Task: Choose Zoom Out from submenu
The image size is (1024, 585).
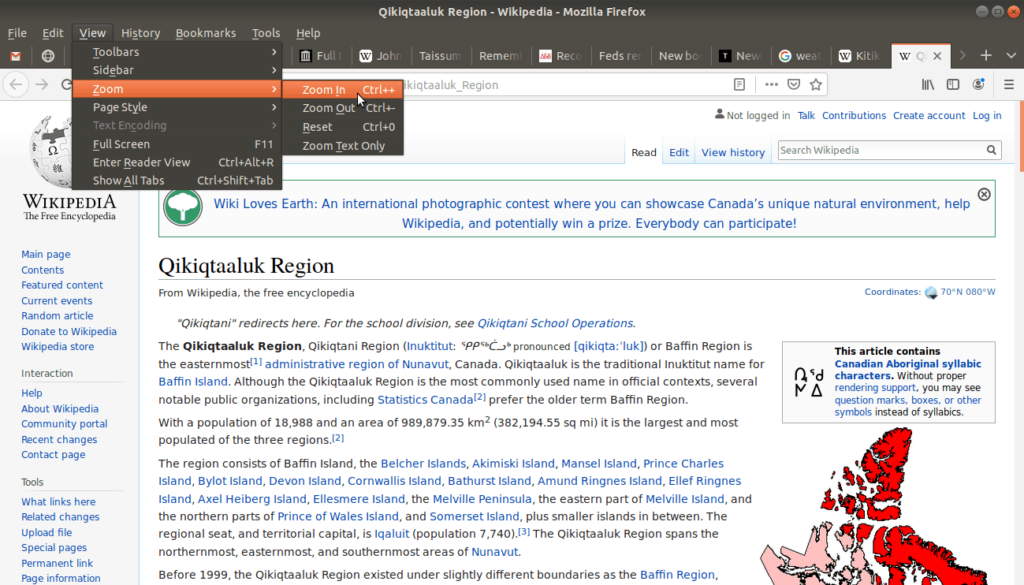Action: click(x=343, y=108)
